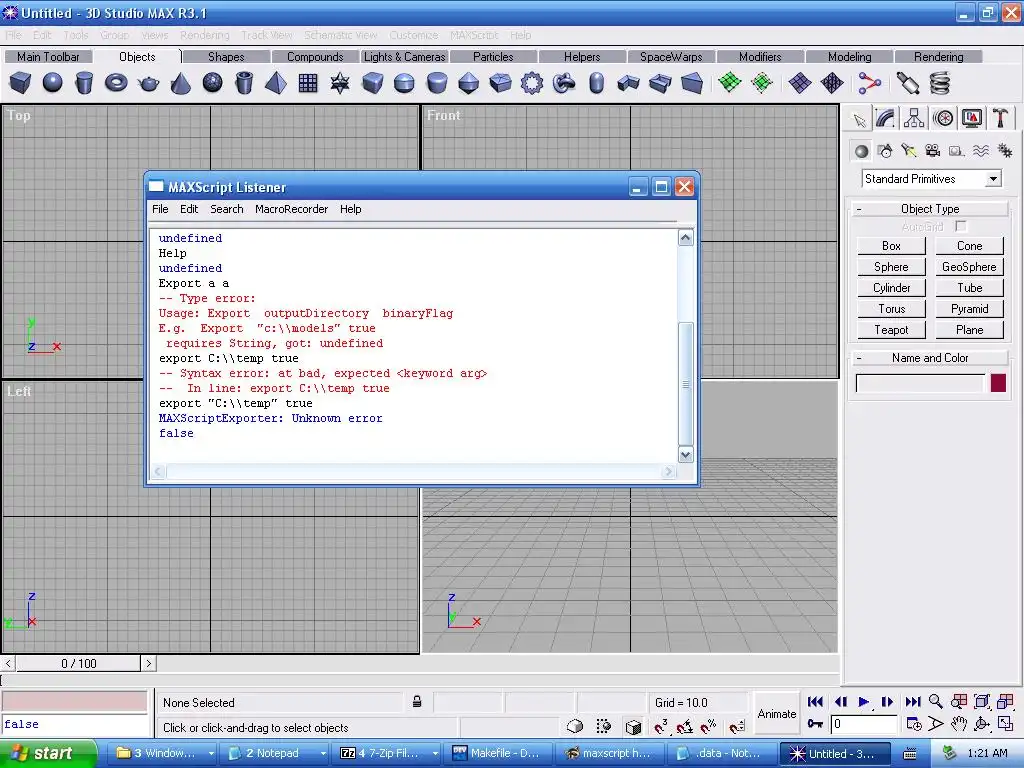
Task: Open the Motion command panel tab
Action: [x=943, y=119]
